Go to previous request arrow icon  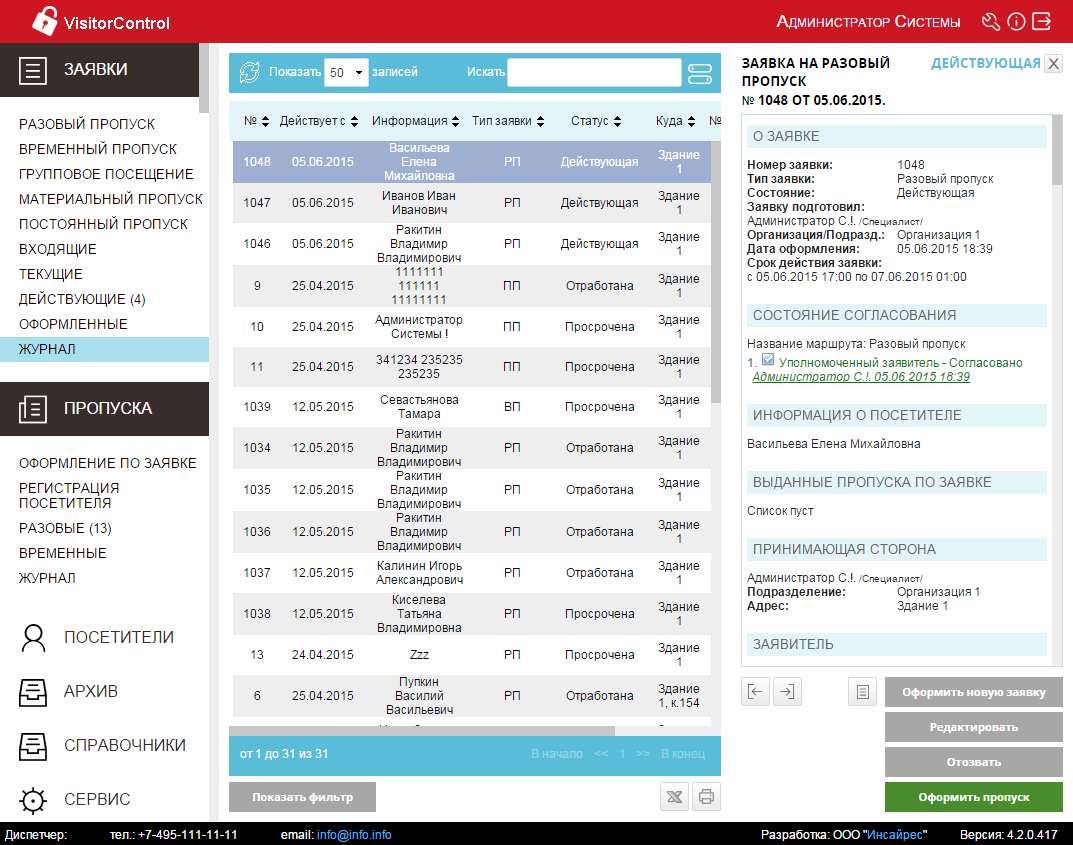point(755,692)
